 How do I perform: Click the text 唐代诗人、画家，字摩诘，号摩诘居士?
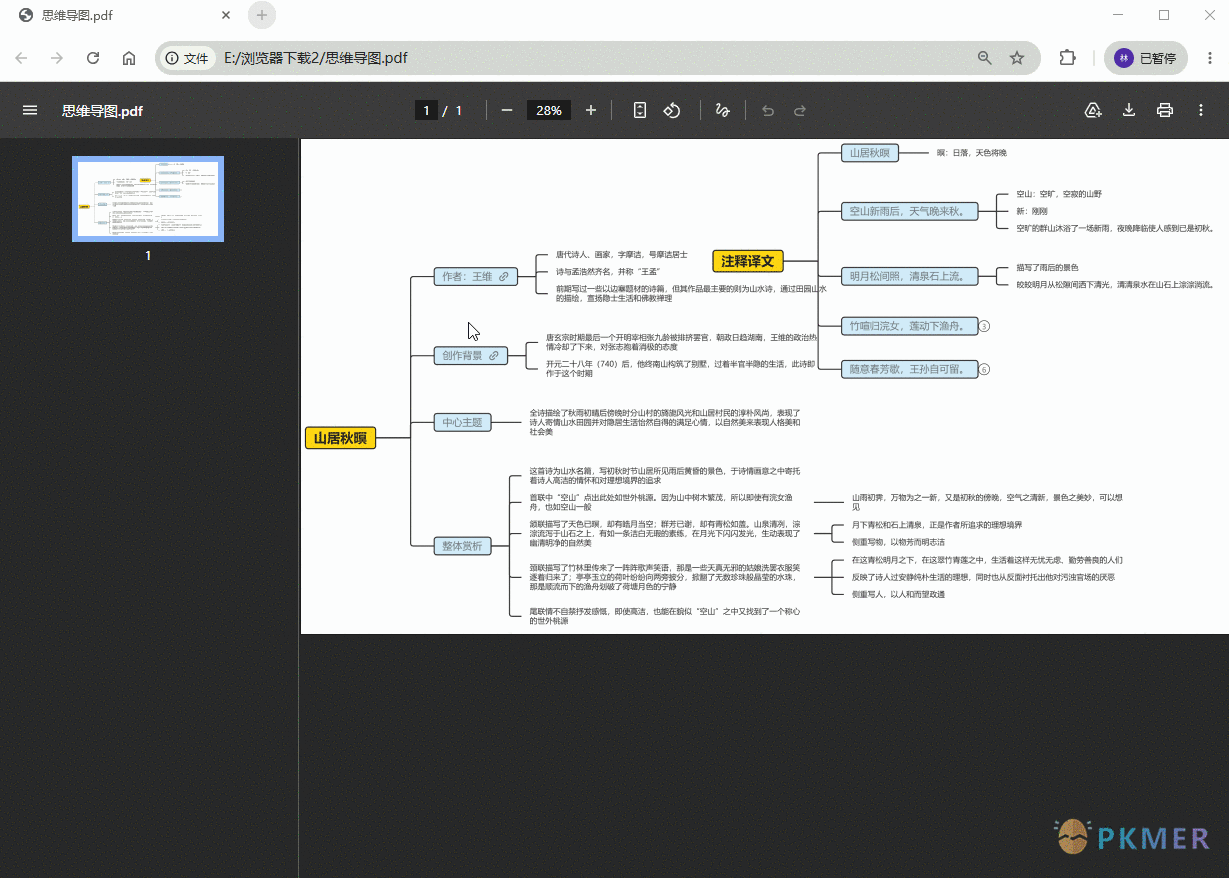pos(621,254)
